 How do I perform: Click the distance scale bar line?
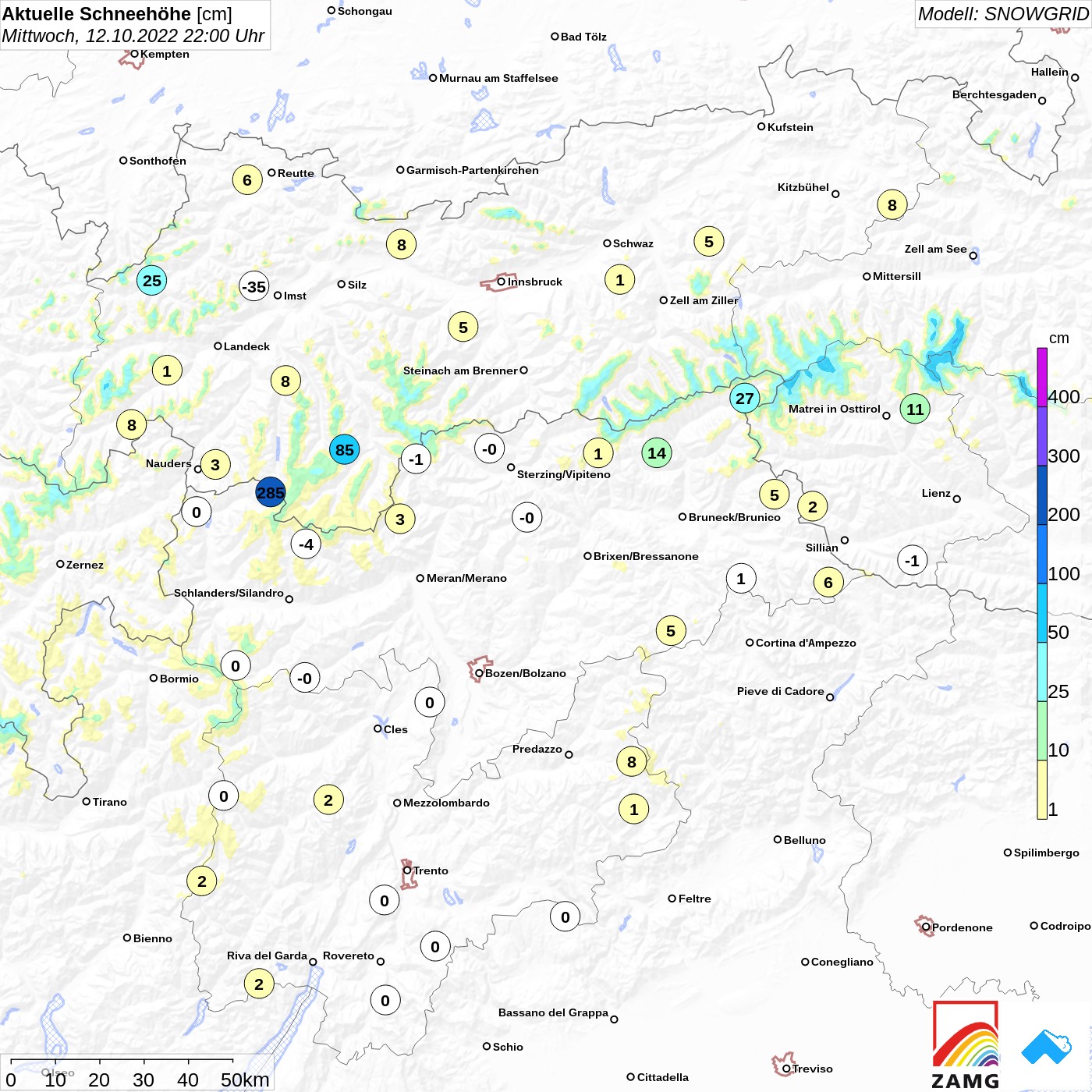pos(122,1060)
